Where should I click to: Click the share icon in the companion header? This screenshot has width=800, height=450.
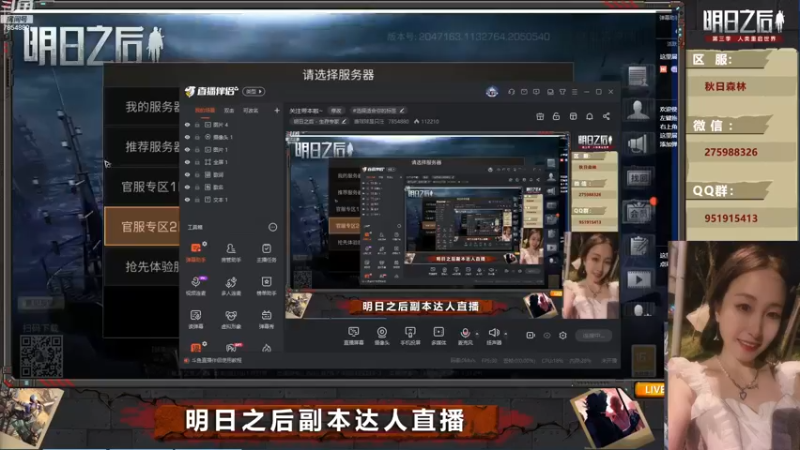[x=606, y=116]
